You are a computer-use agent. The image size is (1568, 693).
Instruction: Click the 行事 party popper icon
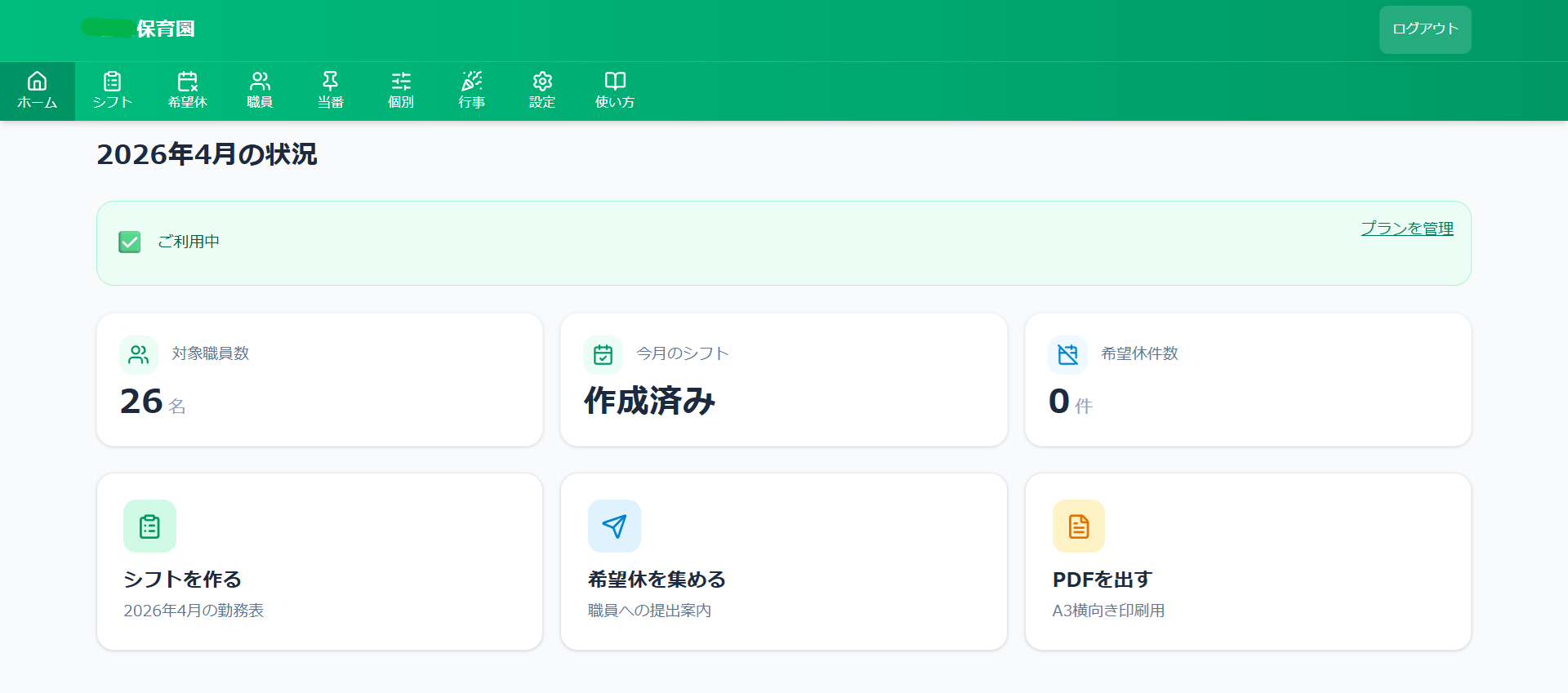pos(472,81)
